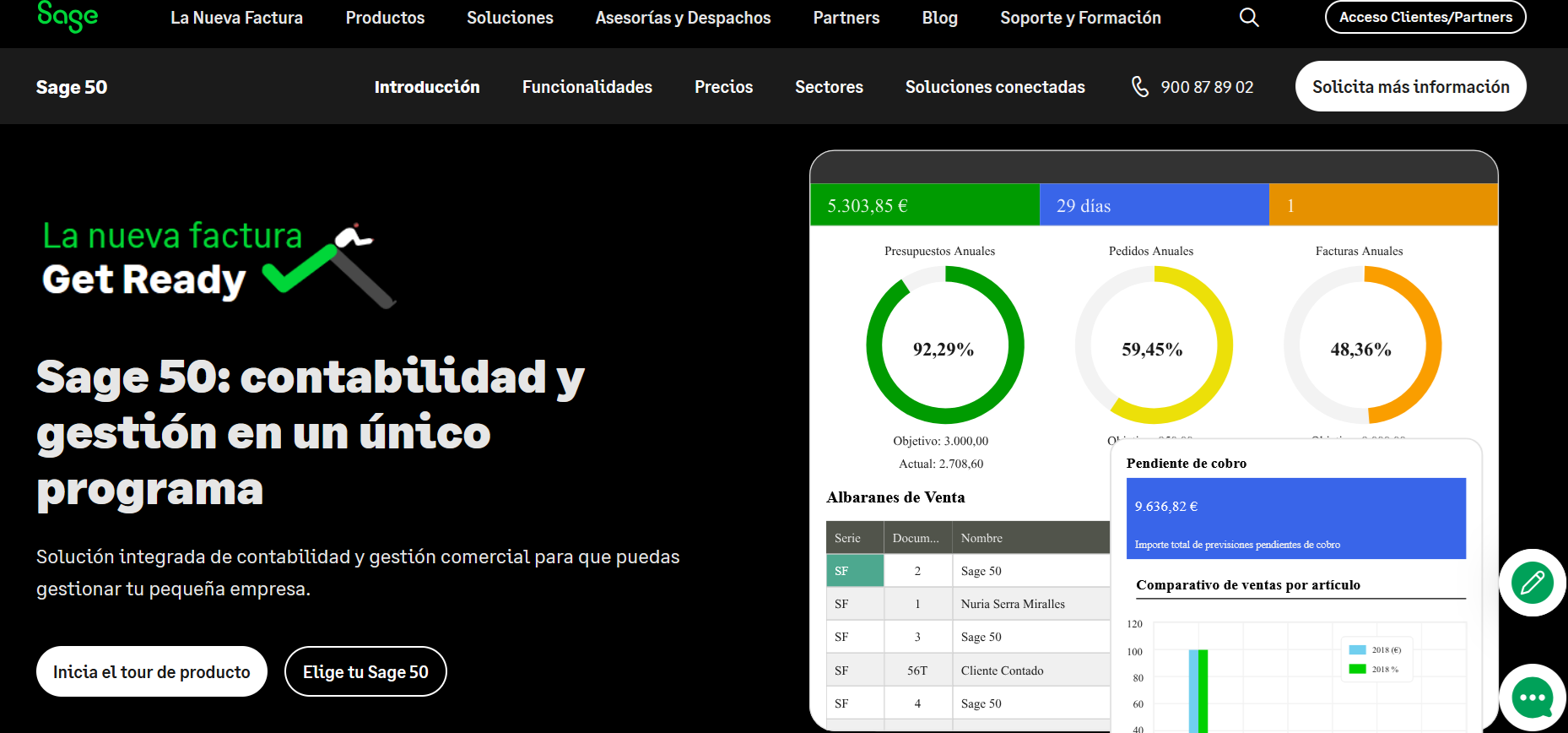Click 'Cliente Contado' table cell
This screenshot has width=1568, height=733.
pos(1030,671)
